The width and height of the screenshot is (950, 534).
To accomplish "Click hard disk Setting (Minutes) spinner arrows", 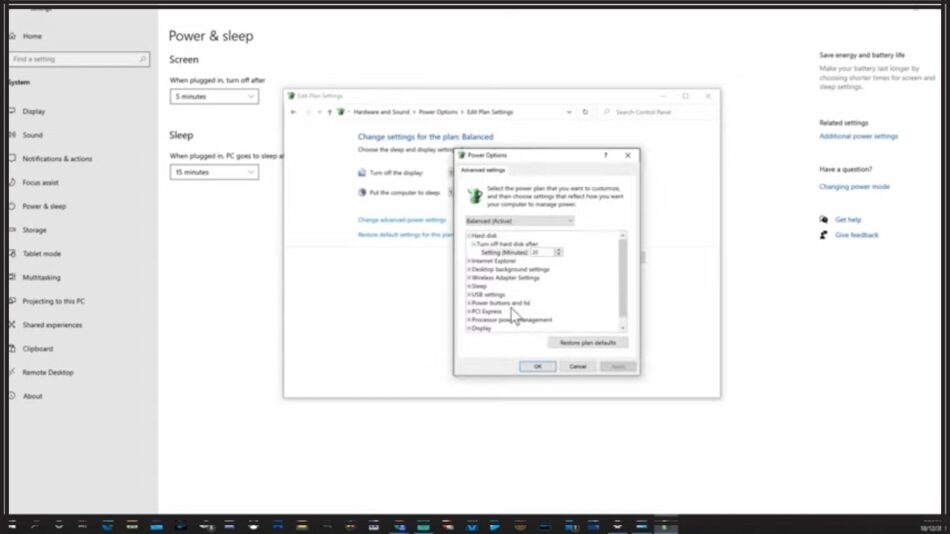I will coord(558,252).
